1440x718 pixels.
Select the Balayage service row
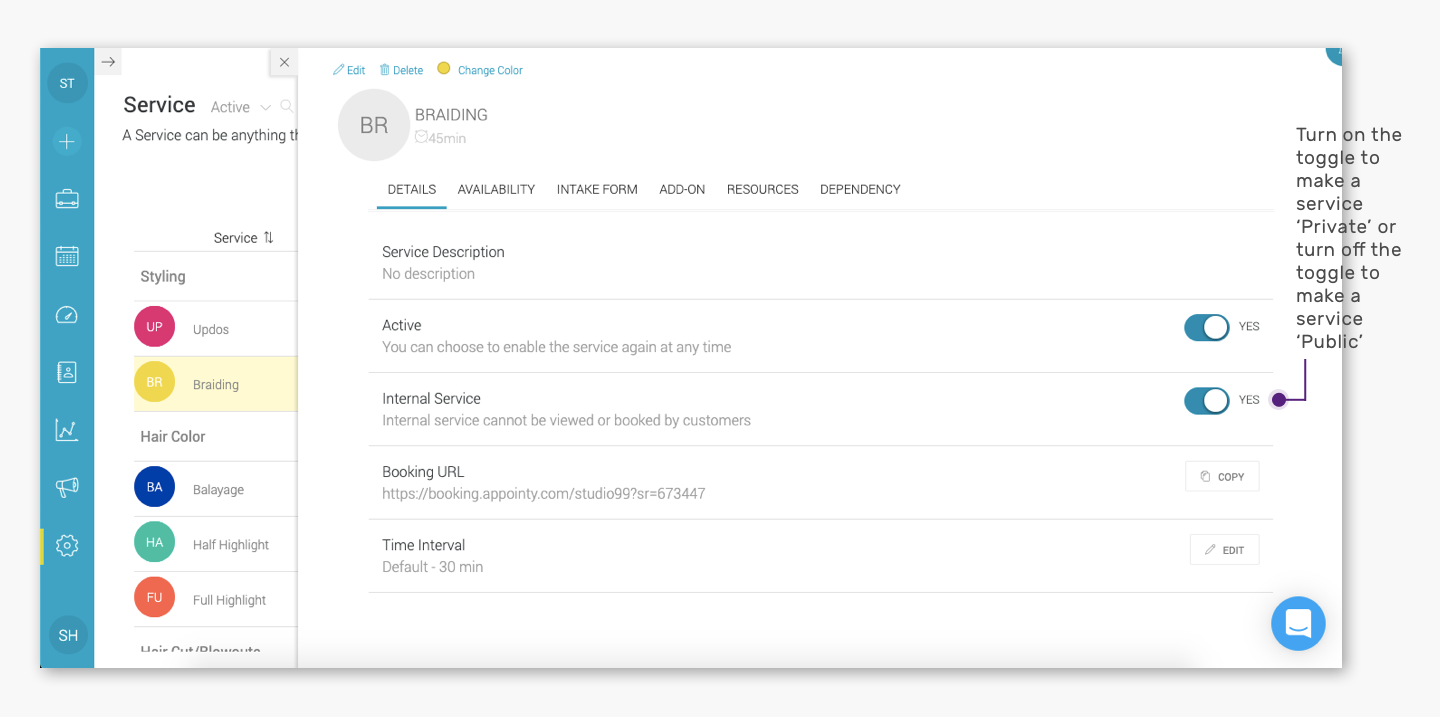(x=215, y=489)
